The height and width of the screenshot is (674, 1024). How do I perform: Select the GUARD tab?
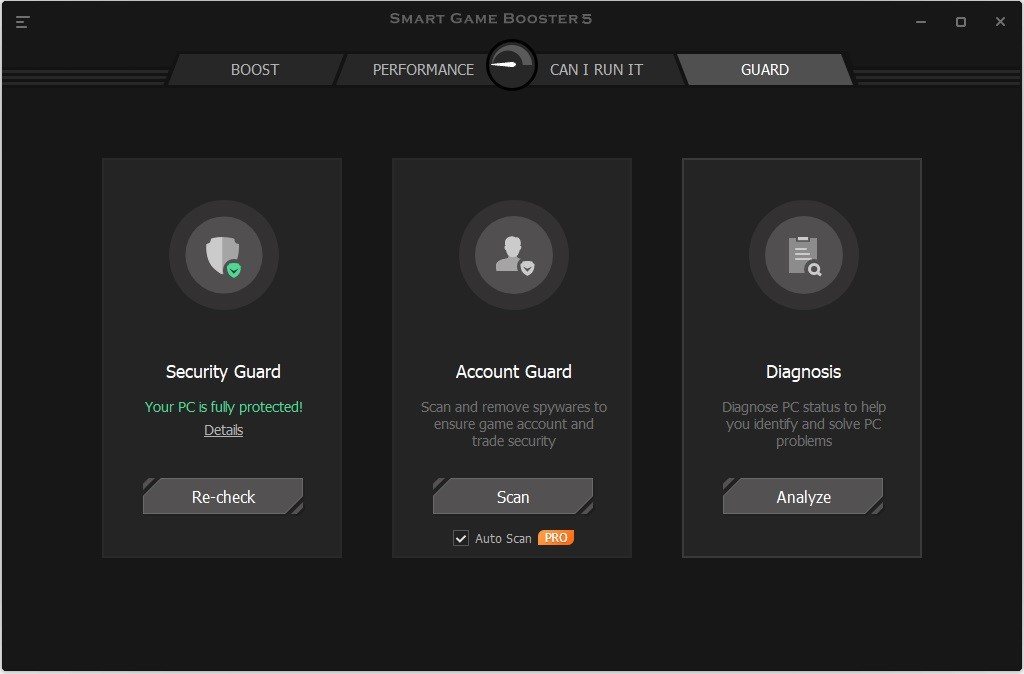click(765, 69)
